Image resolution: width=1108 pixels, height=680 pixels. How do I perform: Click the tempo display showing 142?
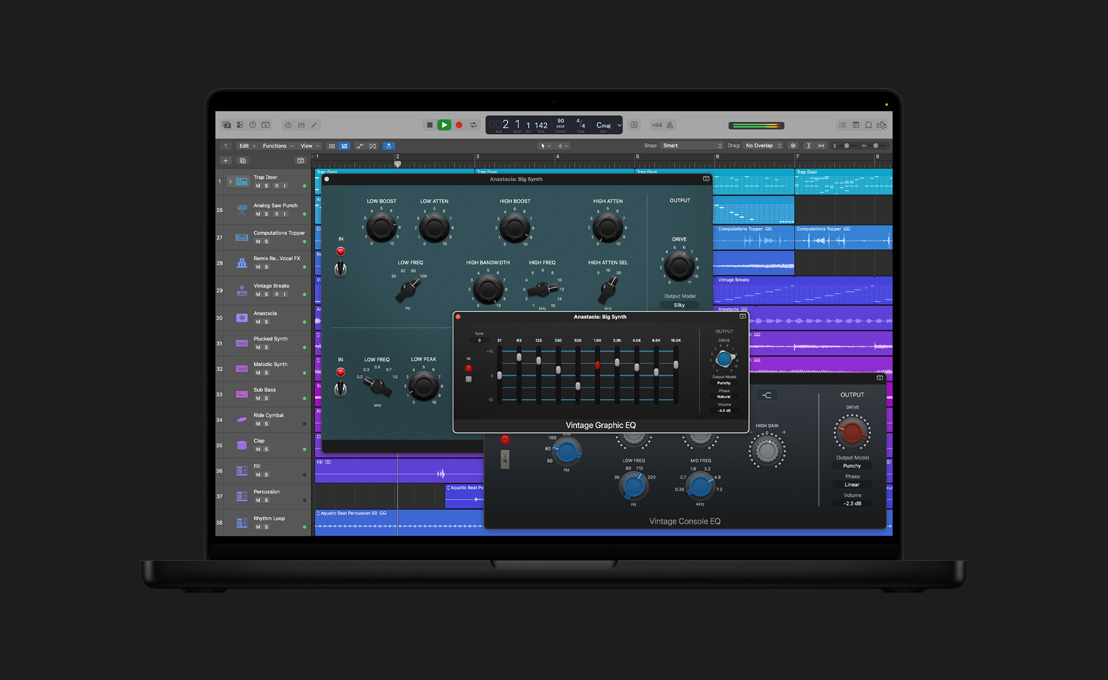tap(540, 124)
